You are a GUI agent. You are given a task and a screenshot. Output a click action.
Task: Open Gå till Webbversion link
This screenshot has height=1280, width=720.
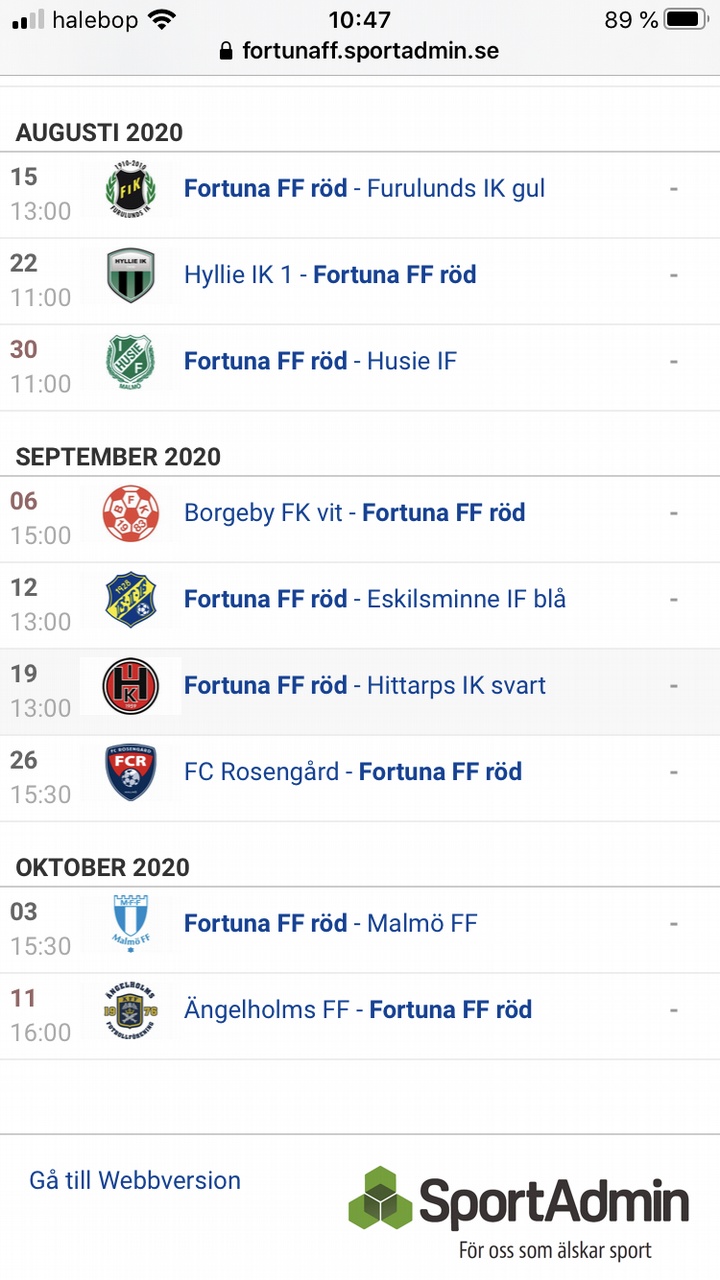tap(135, 1180)
